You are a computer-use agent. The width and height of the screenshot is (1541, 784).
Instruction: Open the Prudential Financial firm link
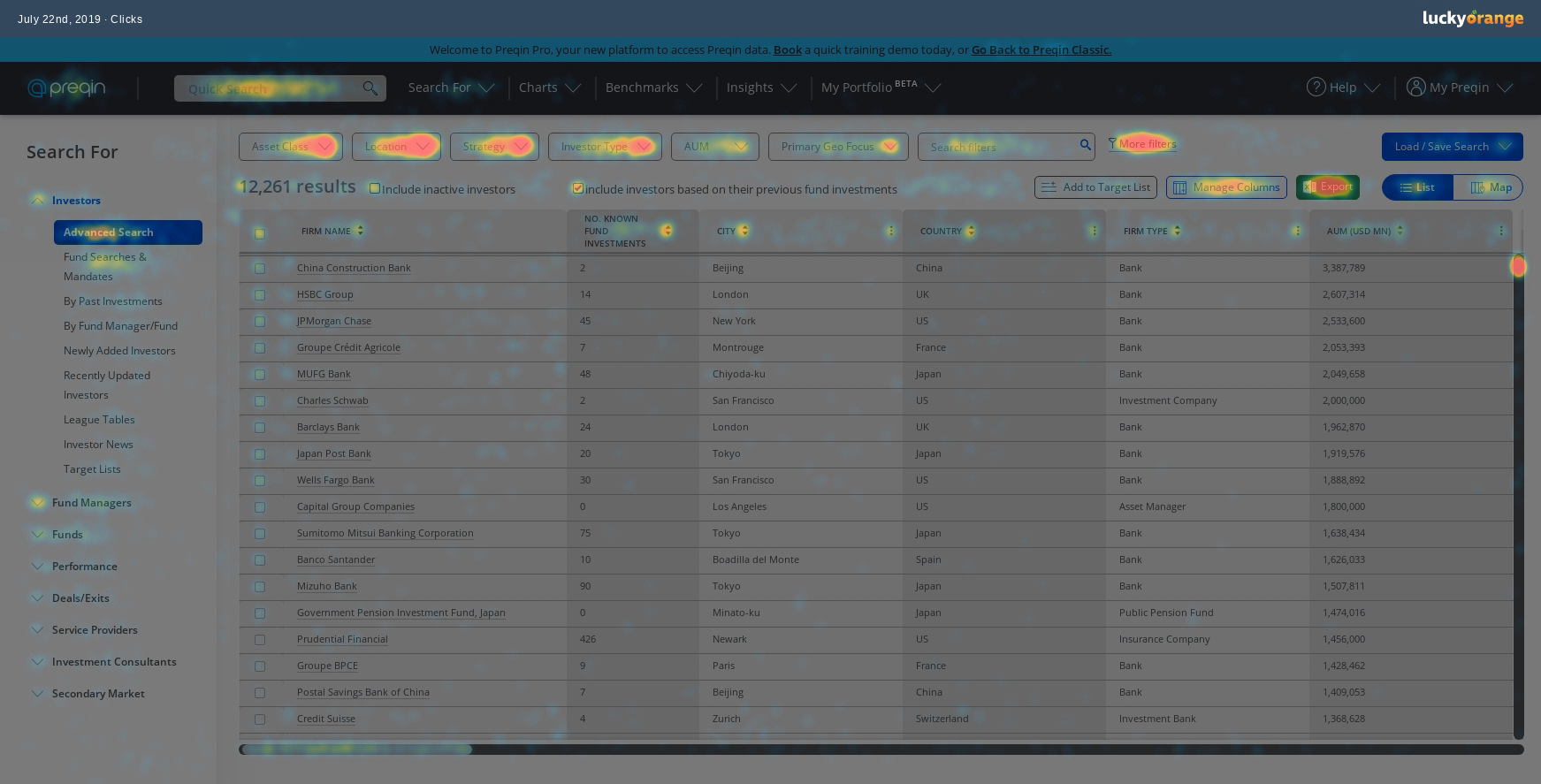[342, 639]
